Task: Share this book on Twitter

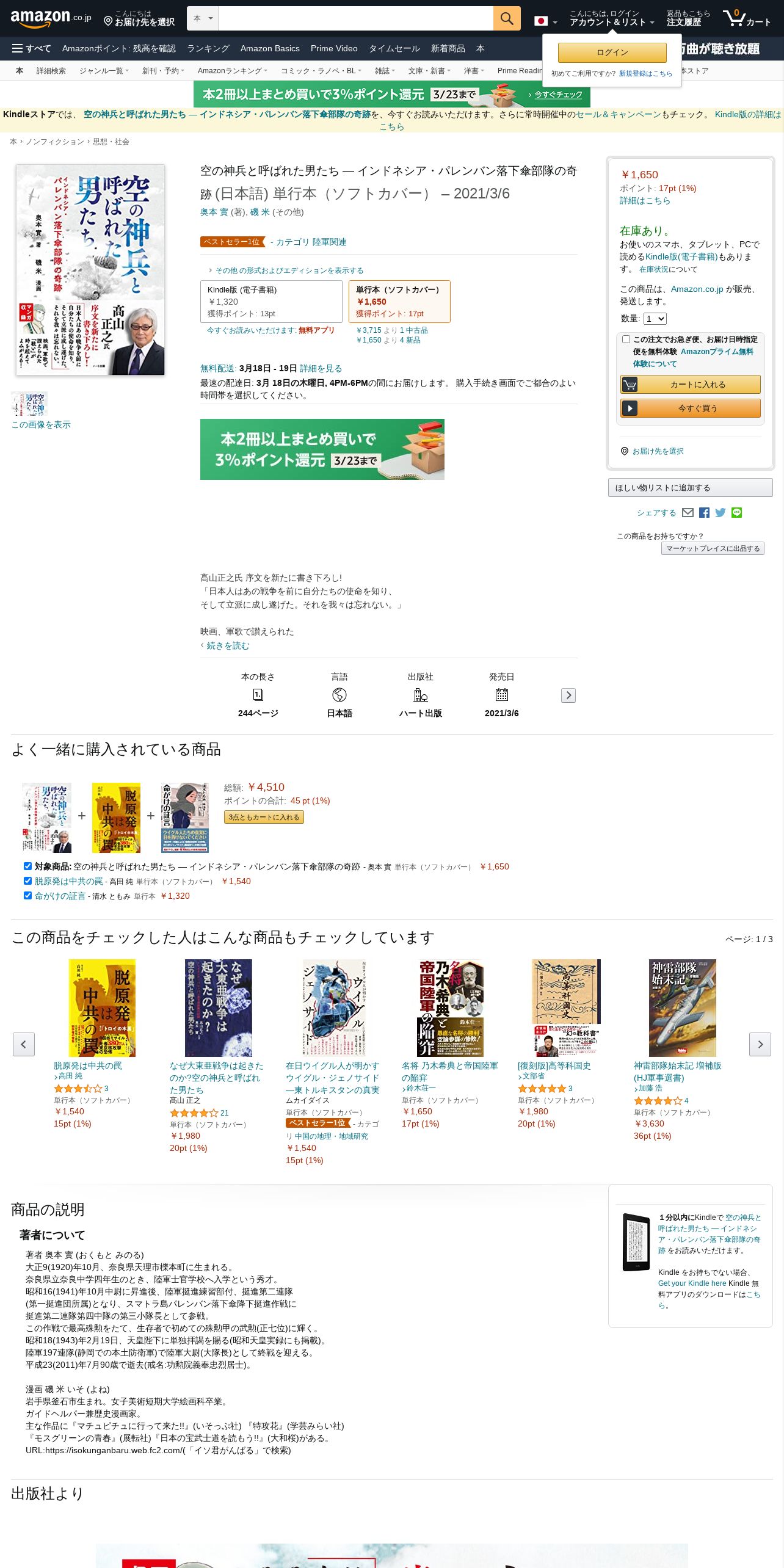Action: pos(720,513)
